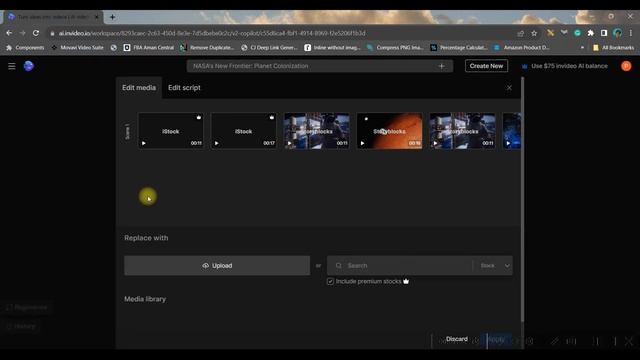Screen dimensions: 640x360
Task: Click Use $75 invideo AI balance
Action: 564,66
